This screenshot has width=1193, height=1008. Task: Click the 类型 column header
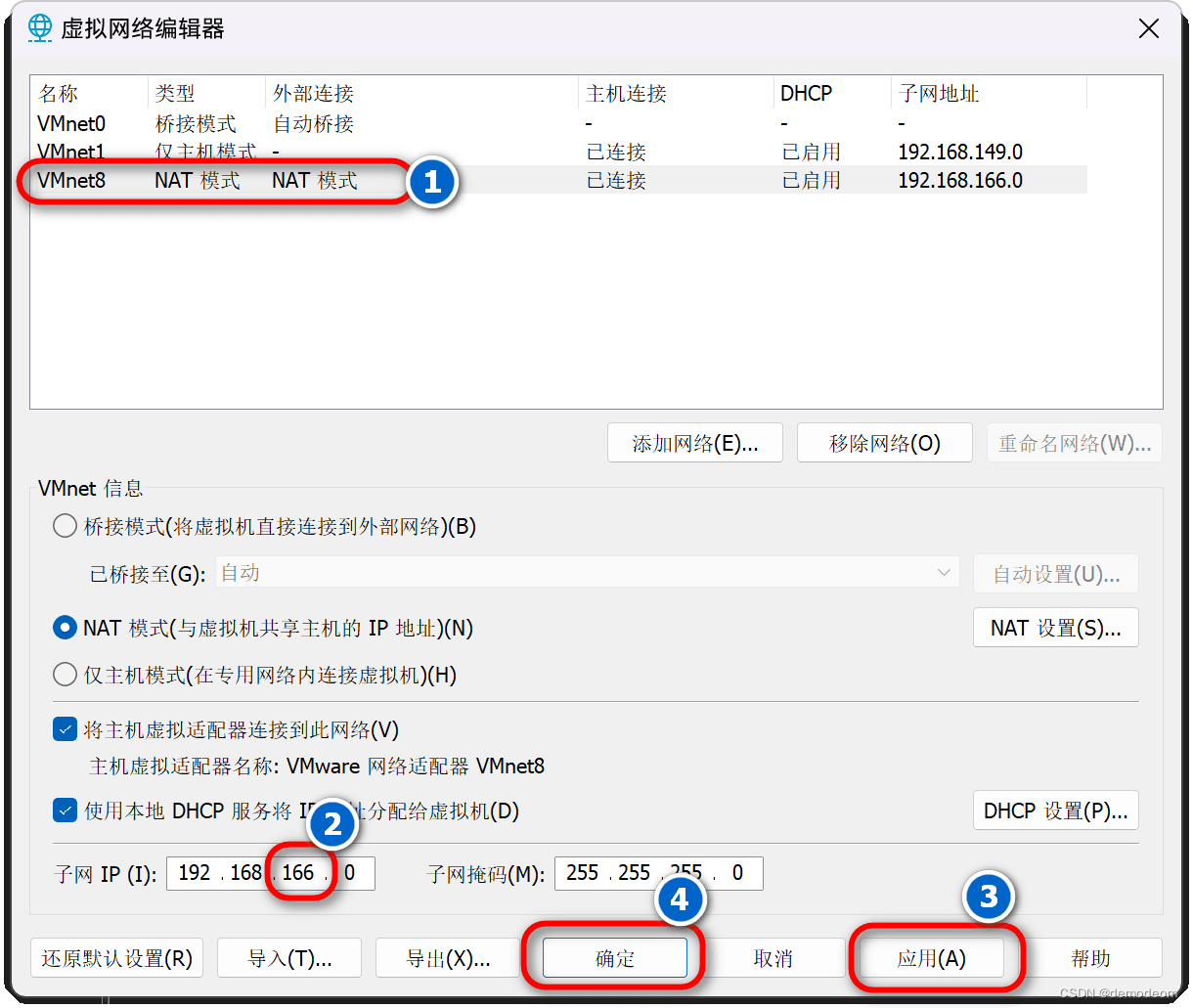point(206,94)
